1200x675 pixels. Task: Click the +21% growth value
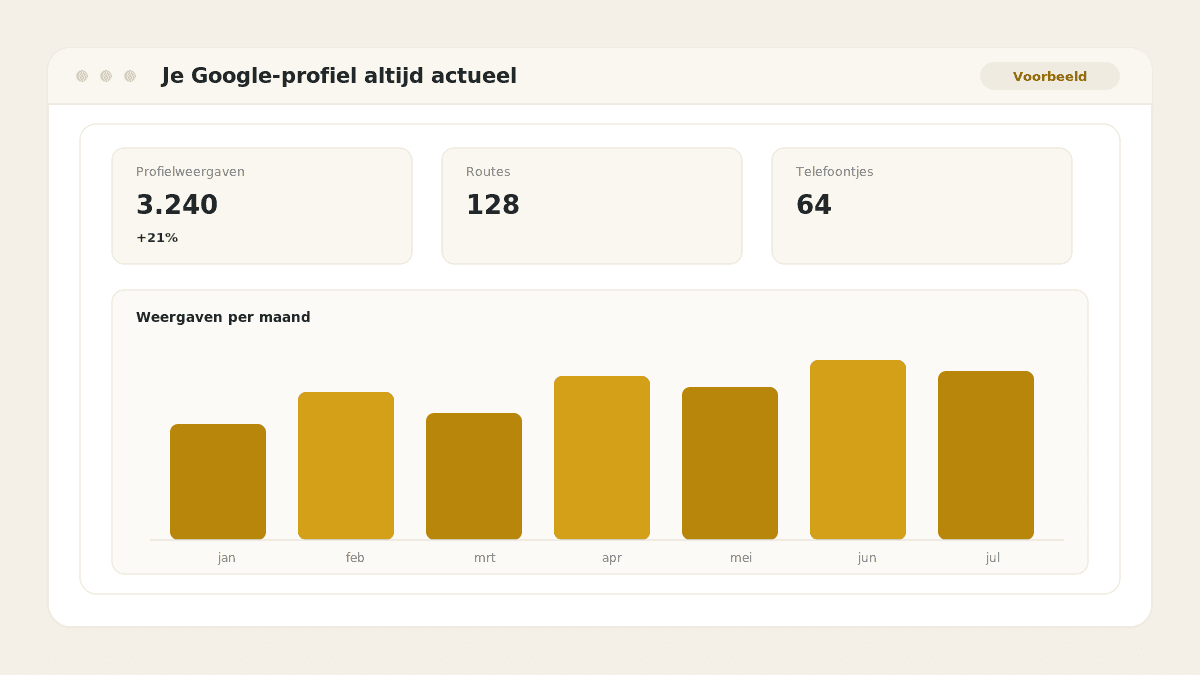157,238
